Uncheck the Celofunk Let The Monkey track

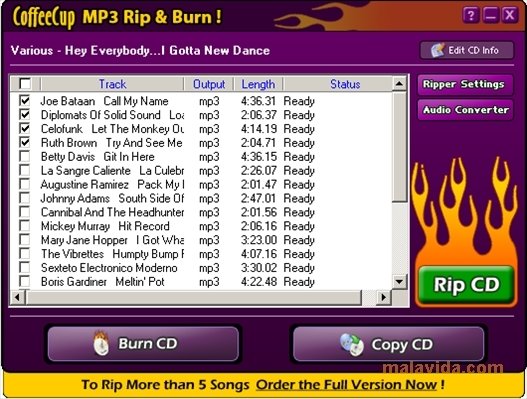pos(25,128)
